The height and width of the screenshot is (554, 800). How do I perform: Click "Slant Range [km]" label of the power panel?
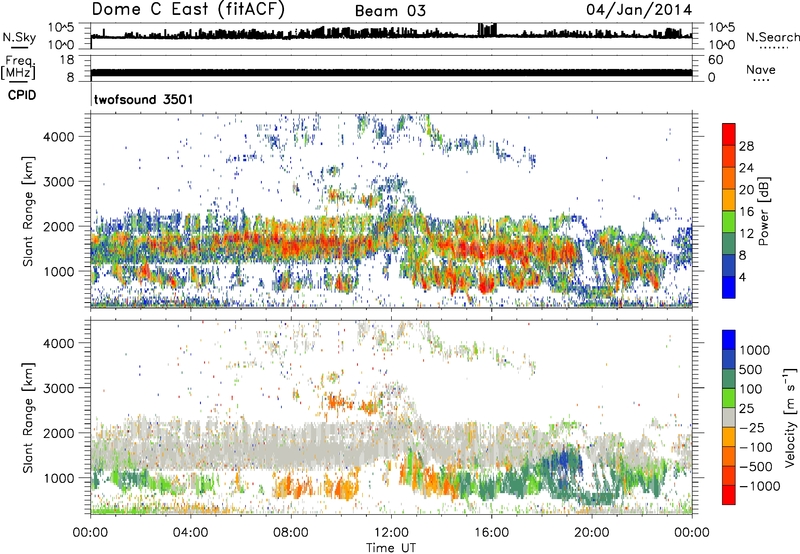click(28, 211)
